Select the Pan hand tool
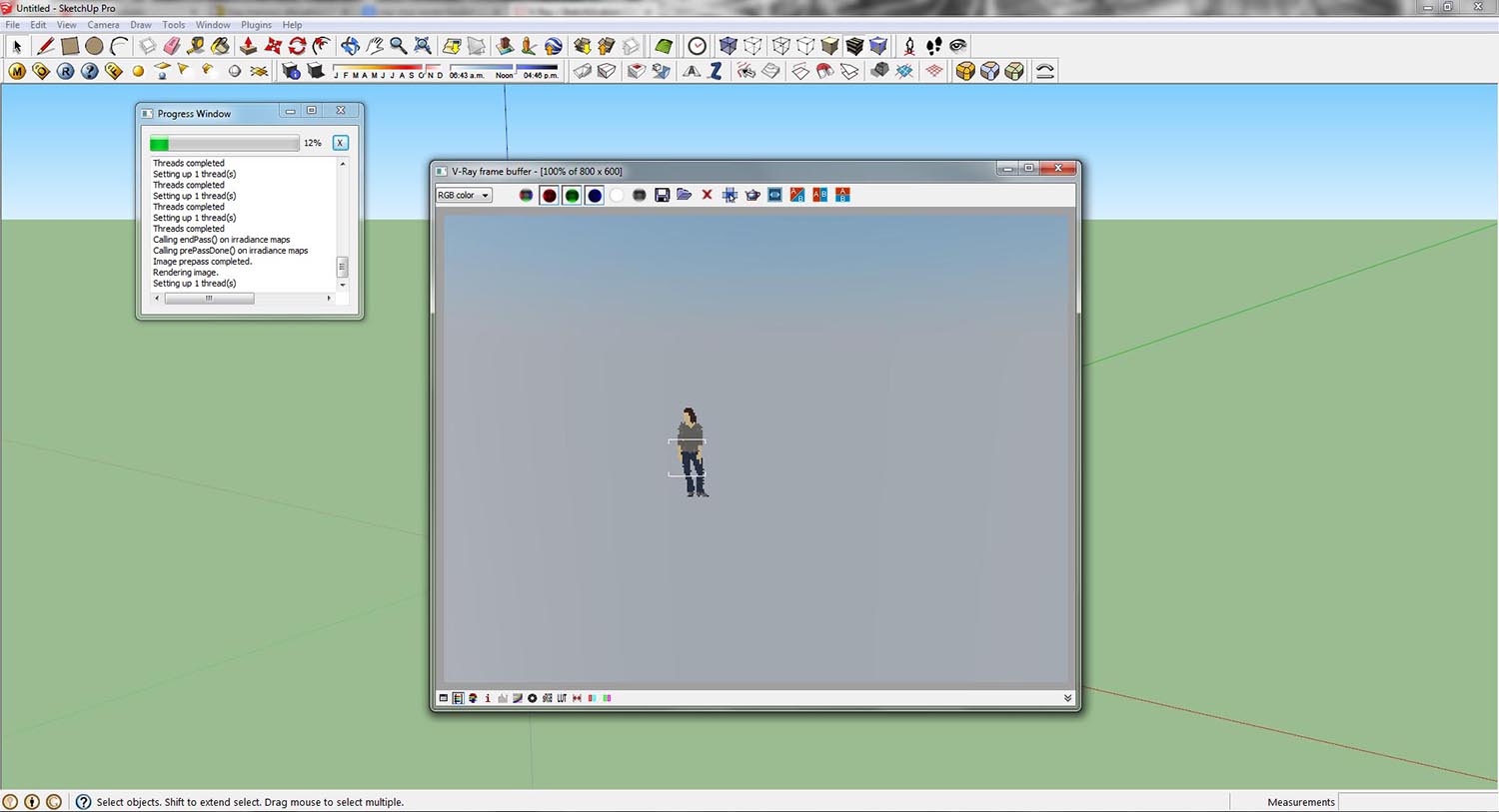Screen dimensions: 1499x812 (375, 46)
